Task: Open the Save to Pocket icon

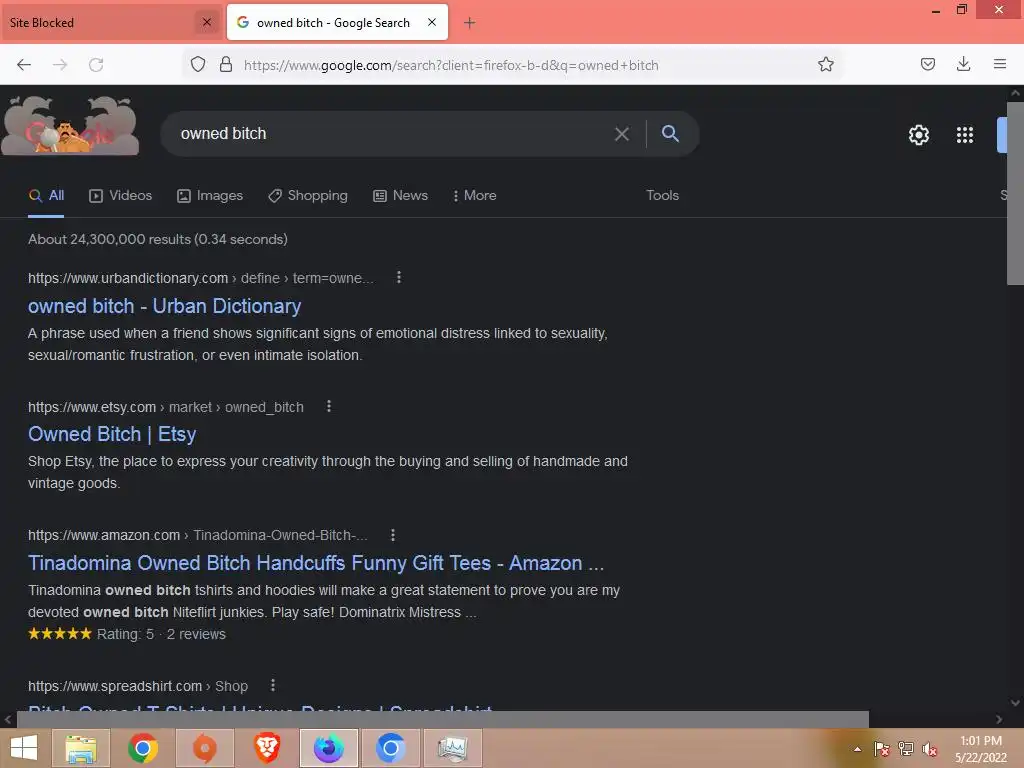Action: (x=927, y=64)
